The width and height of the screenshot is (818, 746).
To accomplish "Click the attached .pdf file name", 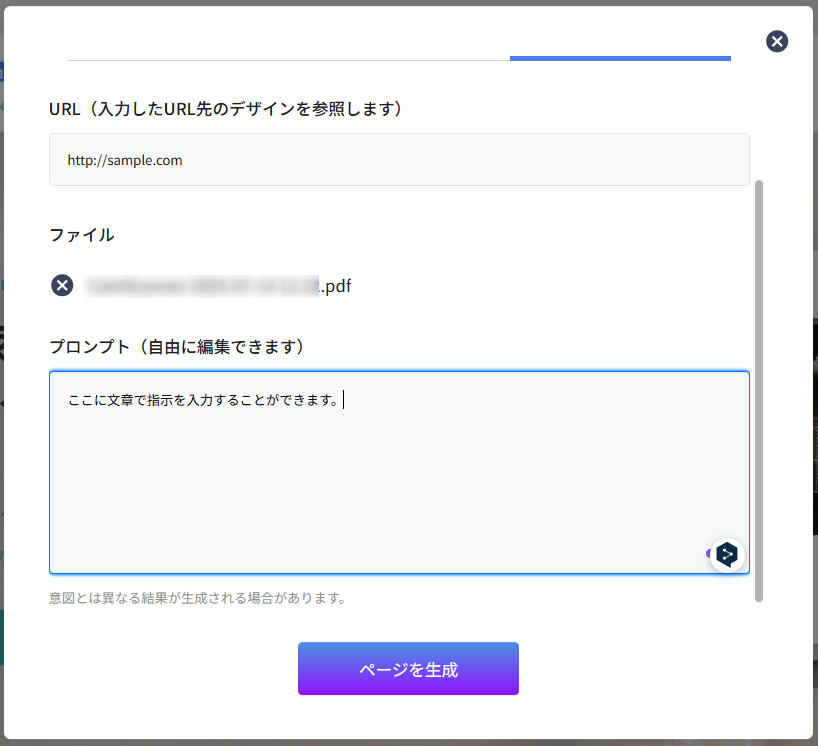I will 219,286.
